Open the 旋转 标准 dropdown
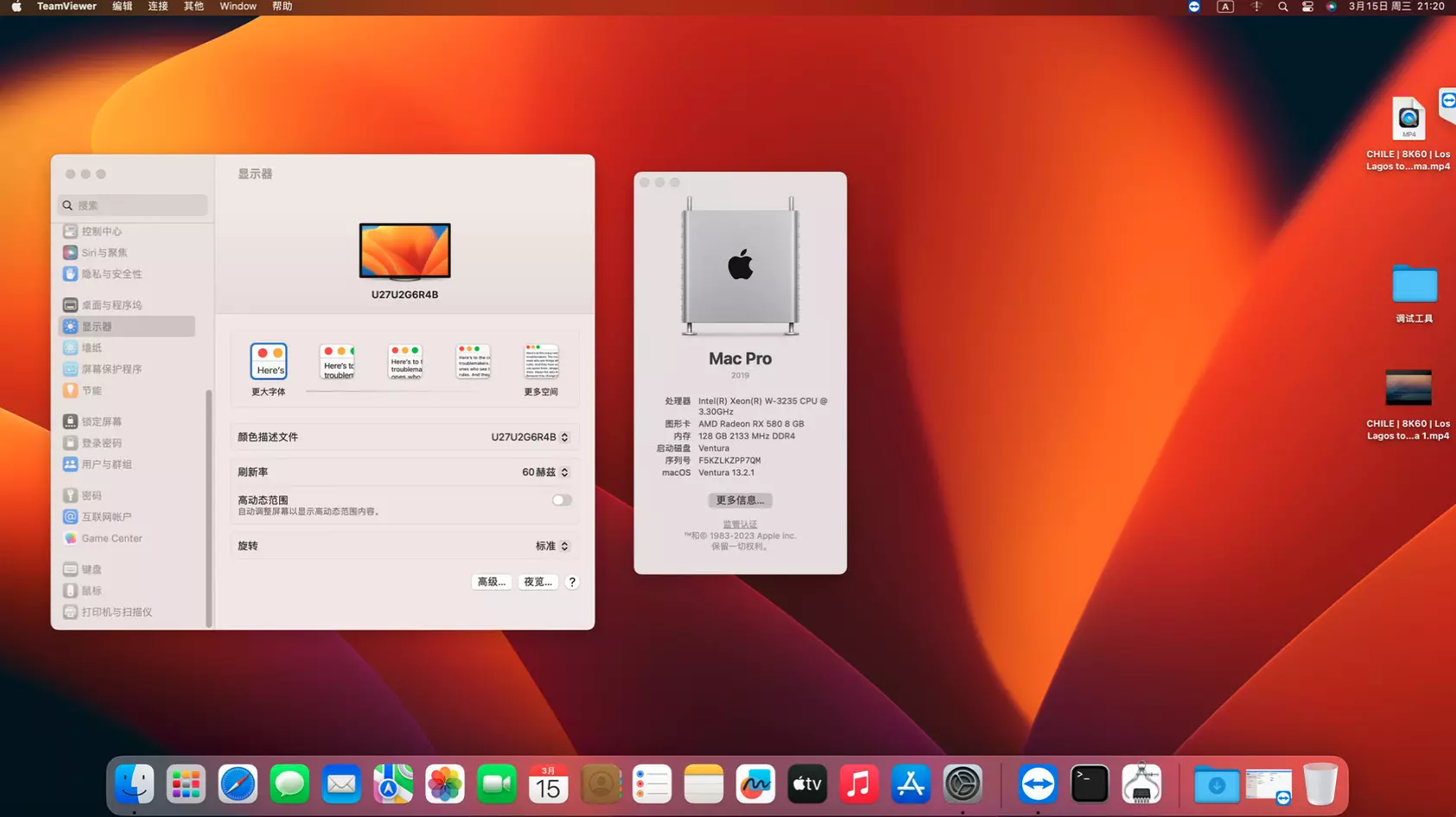 (552, 546)
